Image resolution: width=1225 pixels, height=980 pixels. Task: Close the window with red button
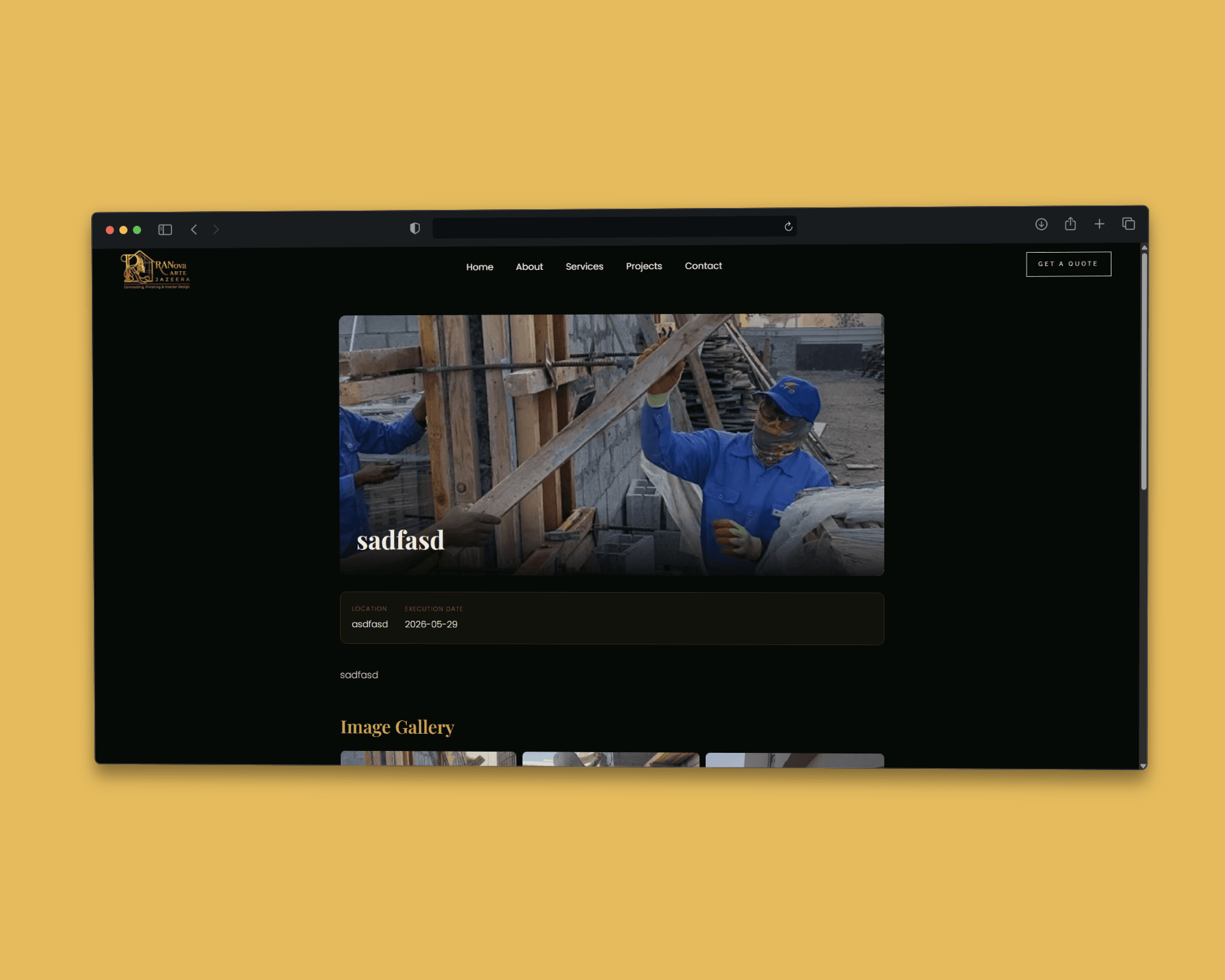(110, 230)
